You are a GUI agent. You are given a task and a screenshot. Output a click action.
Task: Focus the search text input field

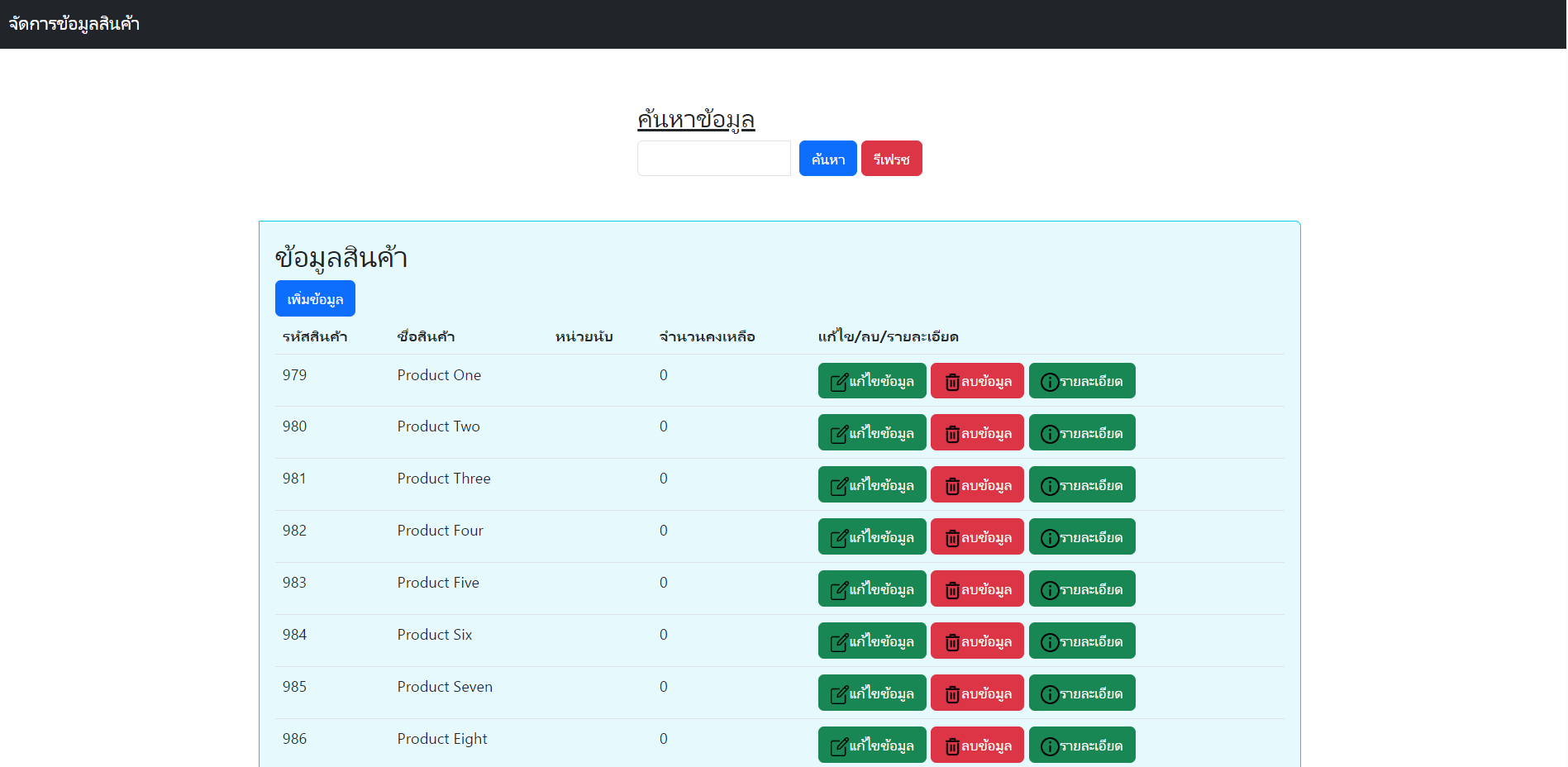tap(713, 159)
